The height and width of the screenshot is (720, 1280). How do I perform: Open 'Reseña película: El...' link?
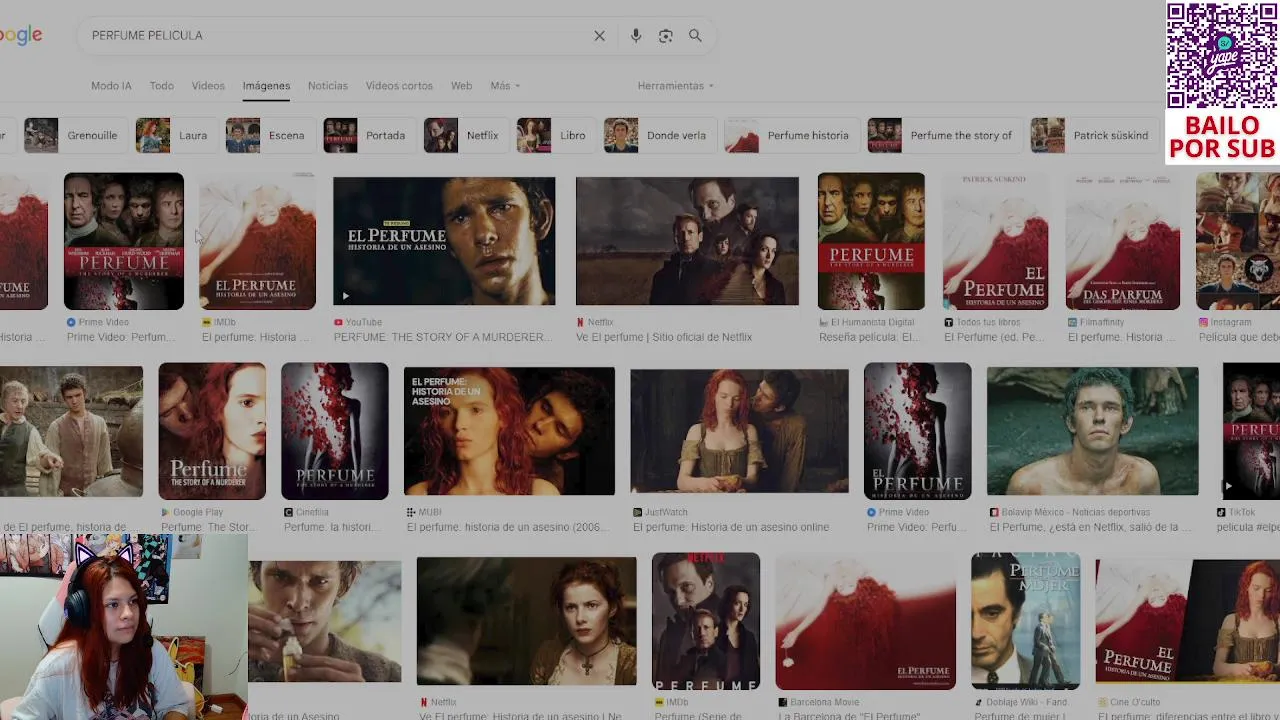869,338
